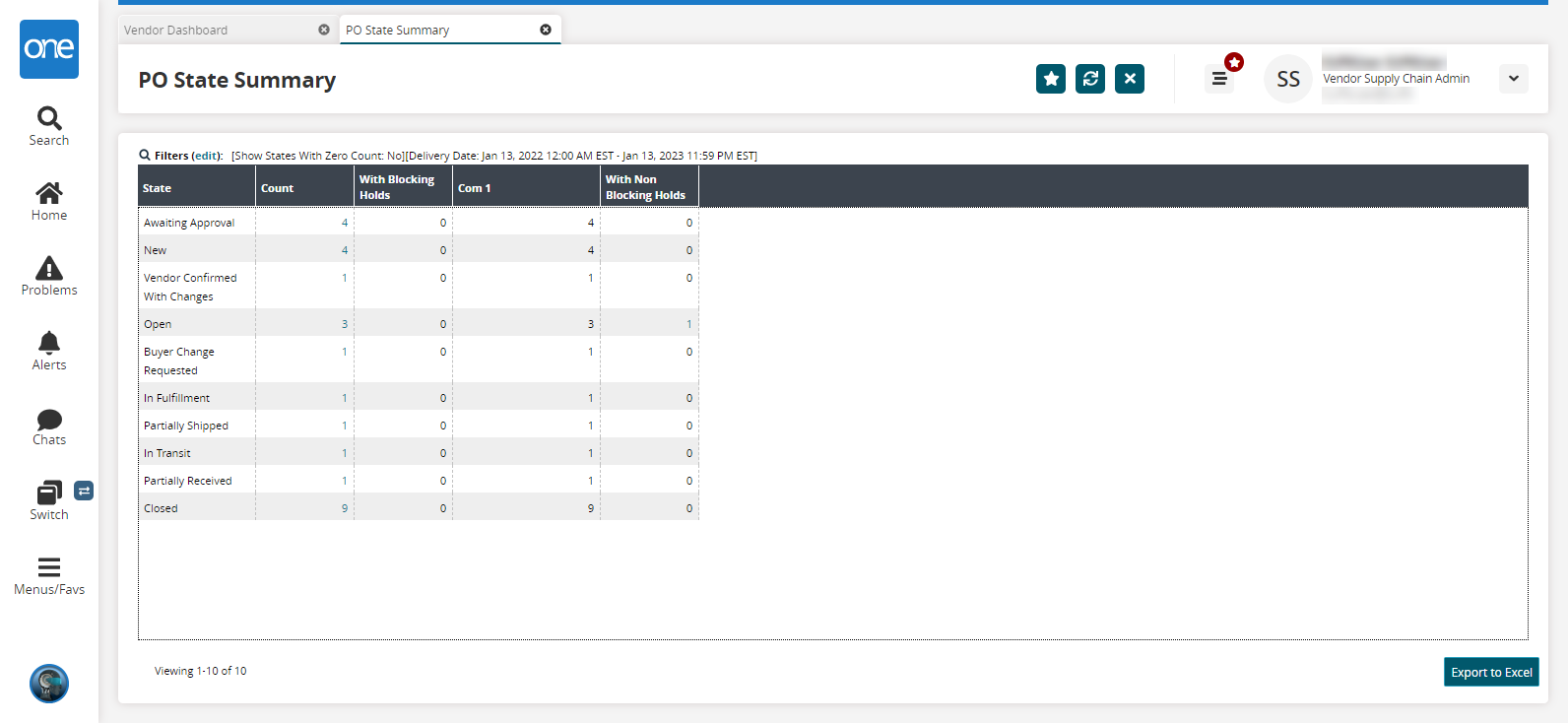Refresh the PO State Summary report
The width and height of the screenshot is (1568, 723).
pos(1090,79)
